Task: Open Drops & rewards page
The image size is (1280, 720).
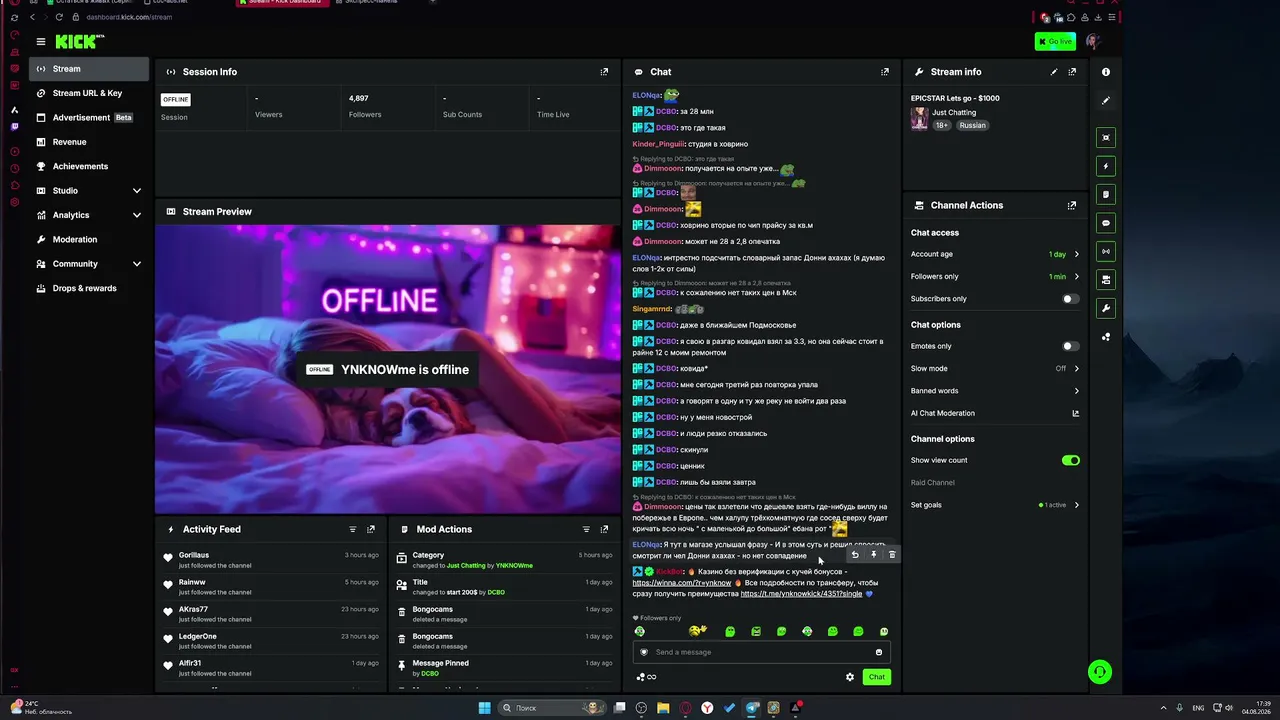Action: pyautogui.click(x=88, y=288)
